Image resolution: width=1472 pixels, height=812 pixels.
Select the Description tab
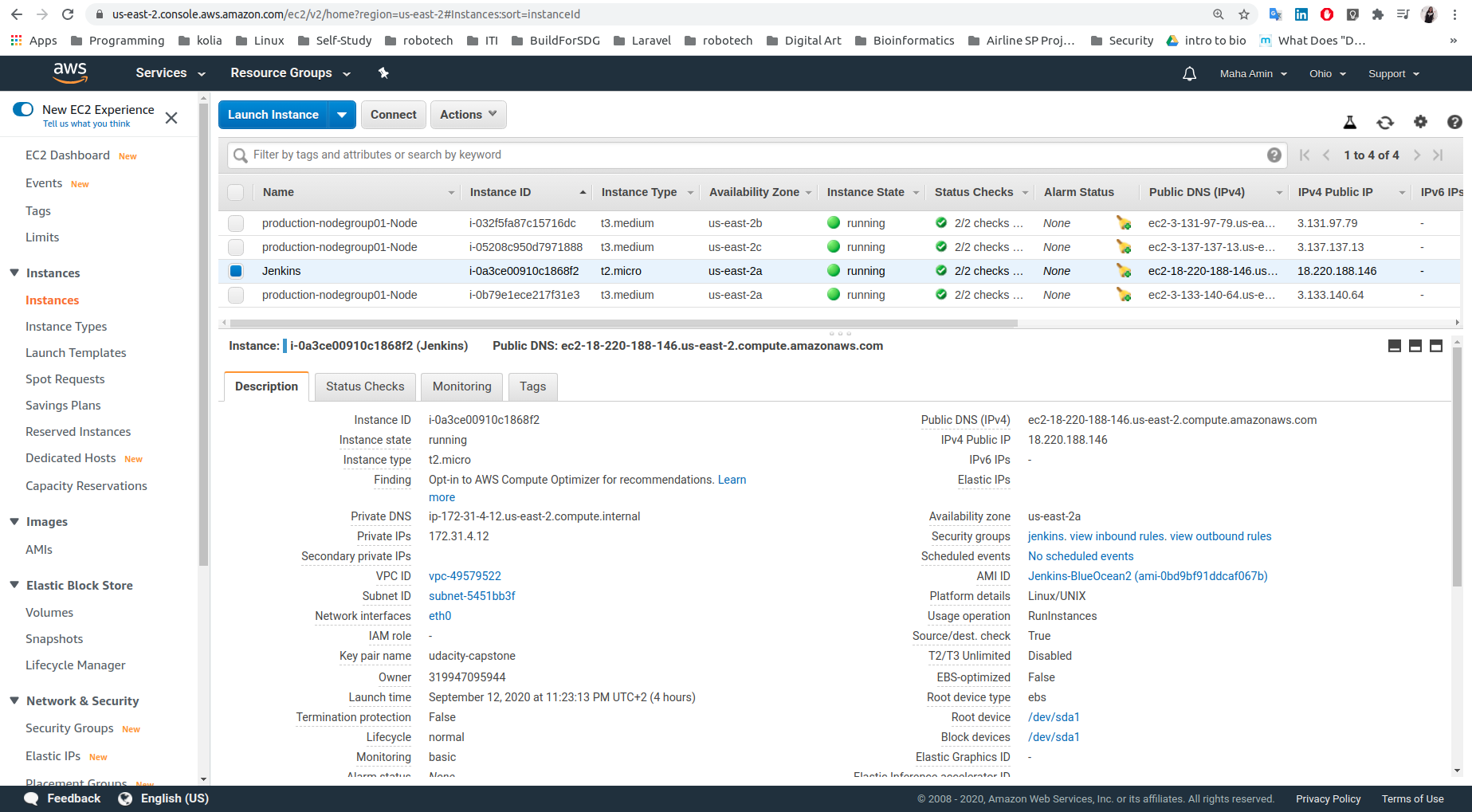point(266,386)
